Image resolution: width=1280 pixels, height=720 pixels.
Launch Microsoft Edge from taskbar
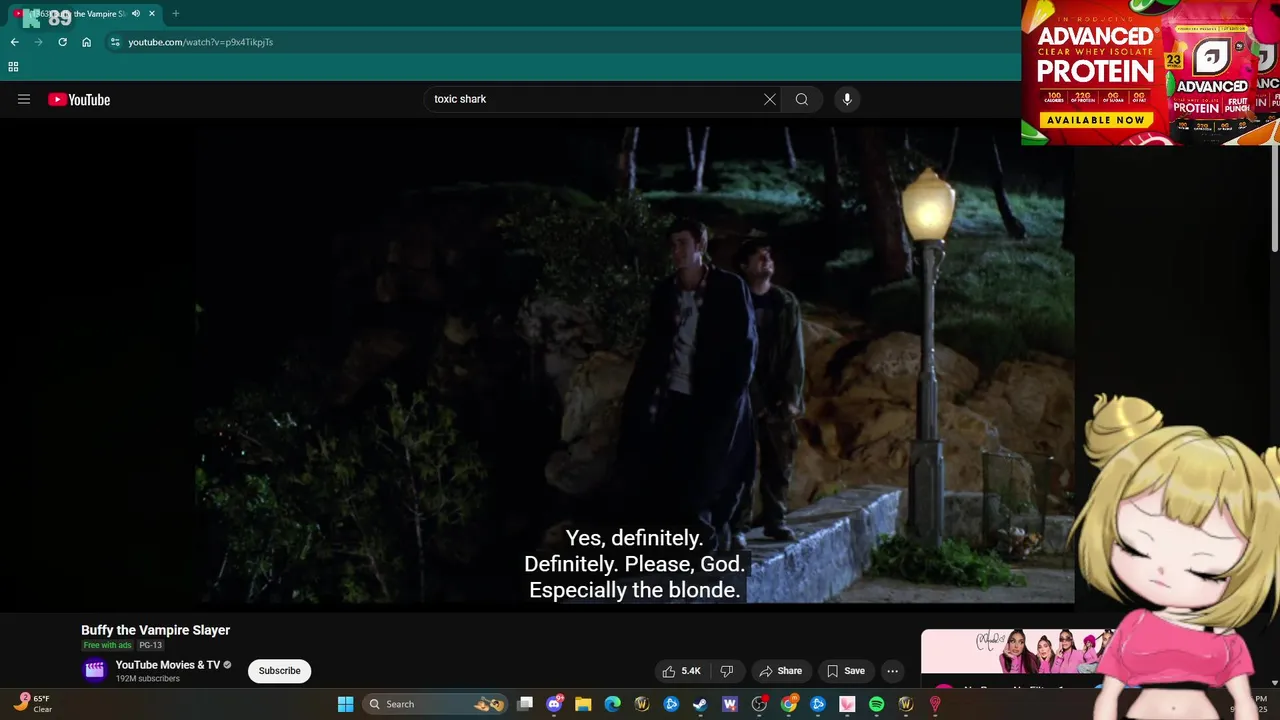(x=612, y=704)
